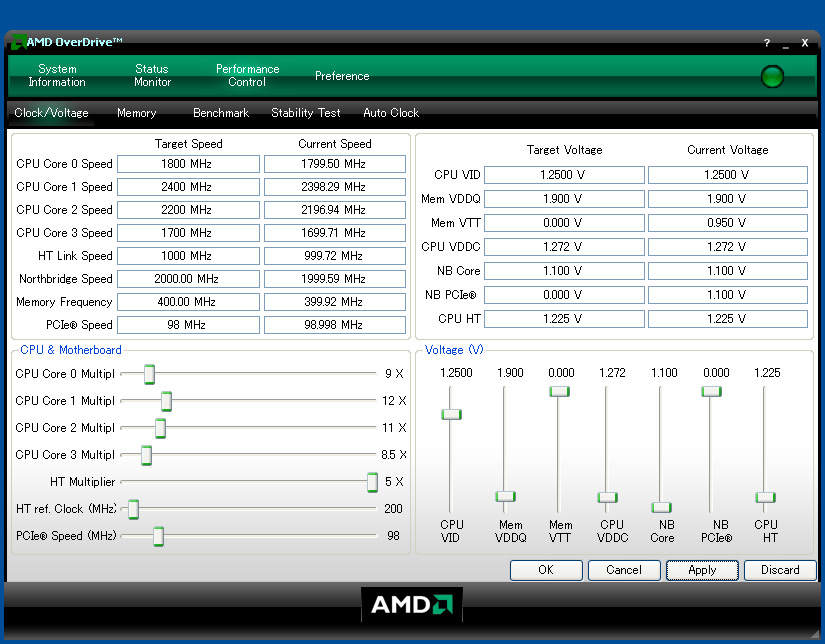The image size is (825, 644).
Task: Click the CPU & Motherboard group label
Action: (x=71, y=350)
